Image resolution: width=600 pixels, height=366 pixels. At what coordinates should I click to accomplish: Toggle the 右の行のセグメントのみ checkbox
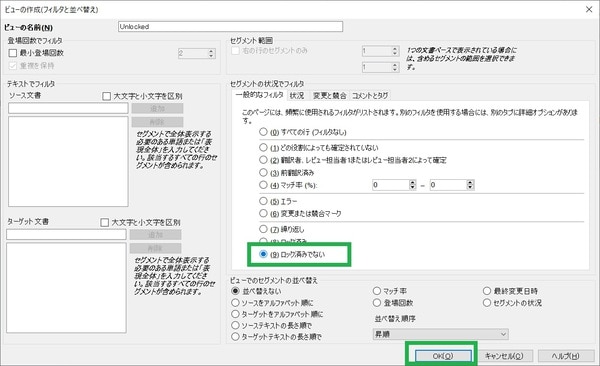coord(235,51)
